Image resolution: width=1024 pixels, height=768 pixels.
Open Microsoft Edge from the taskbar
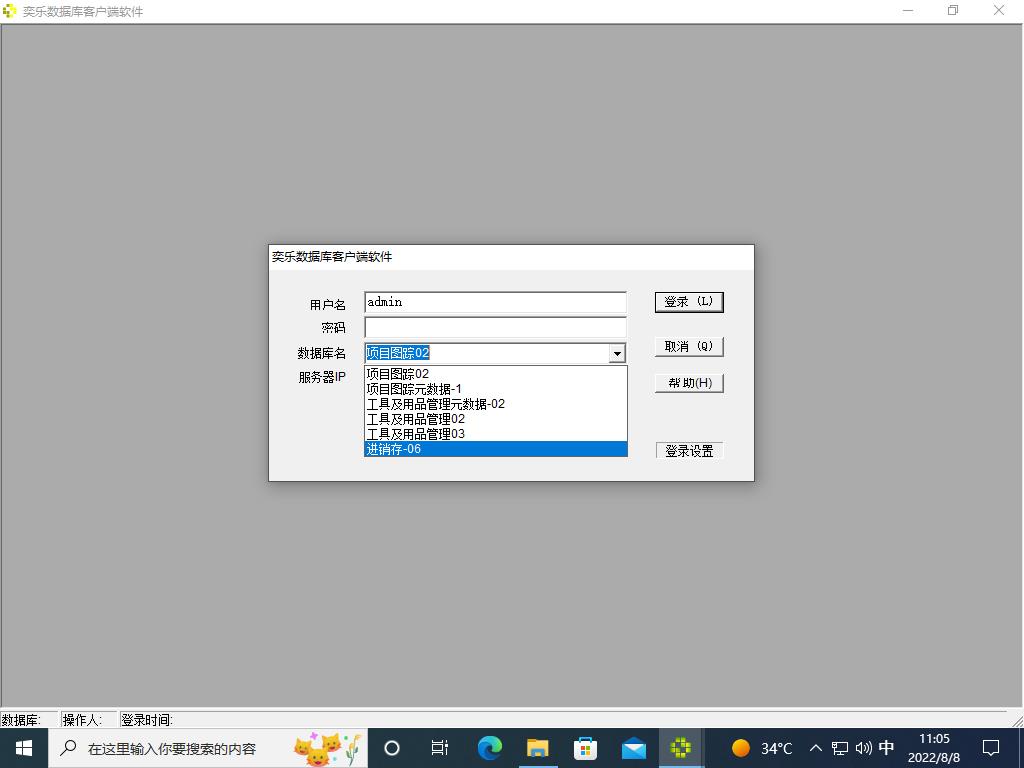[x=489, y=748]
